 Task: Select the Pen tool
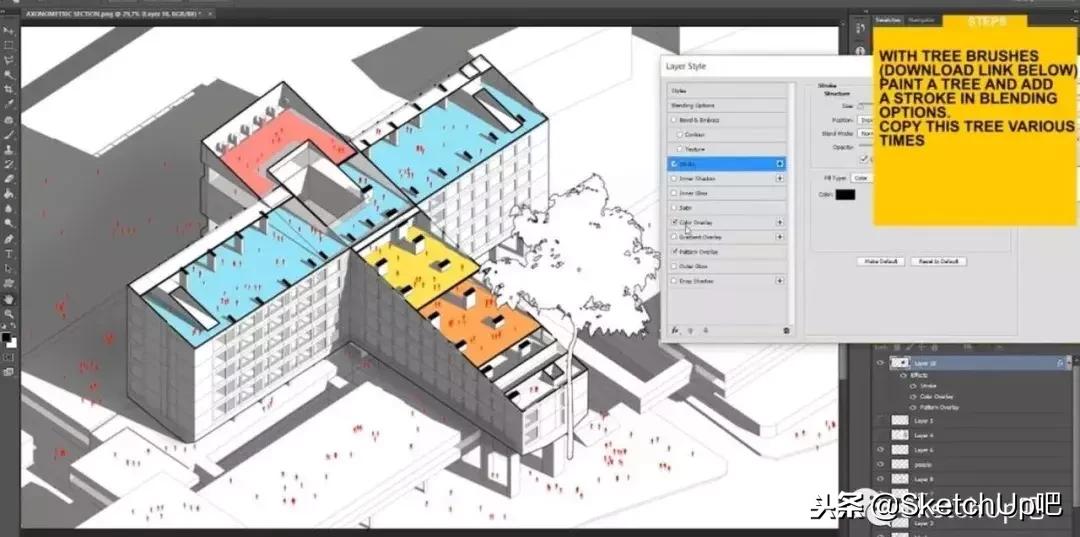coord(9,239)
